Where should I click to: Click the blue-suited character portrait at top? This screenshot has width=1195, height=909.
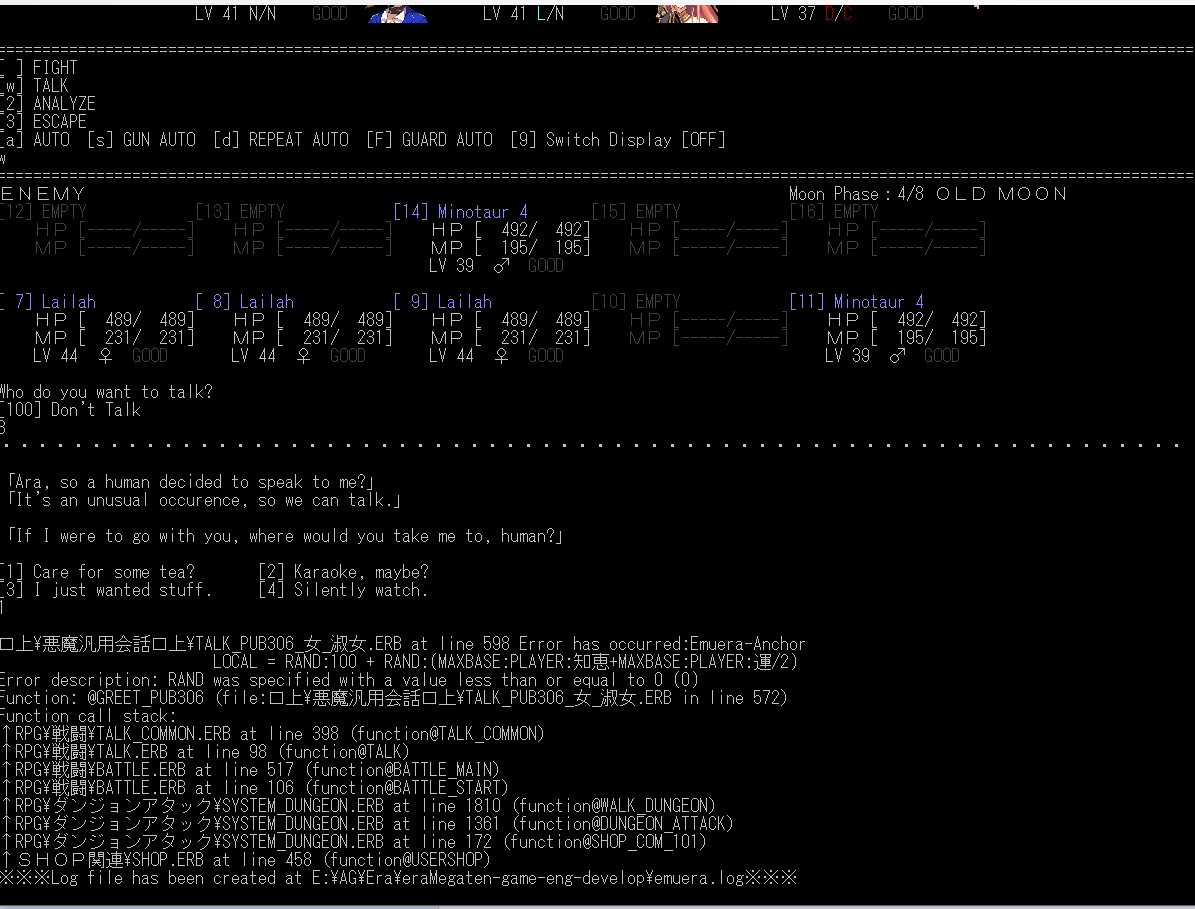[397, 11]
